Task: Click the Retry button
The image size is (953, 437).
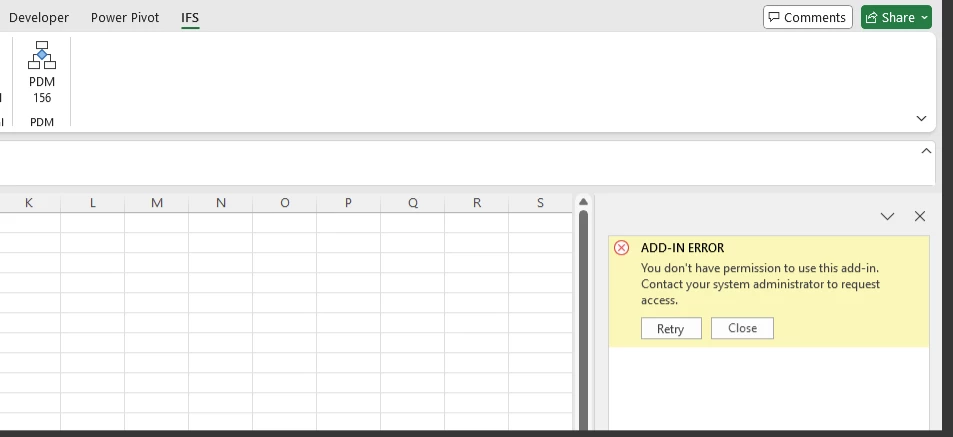Action: (671, 328)
